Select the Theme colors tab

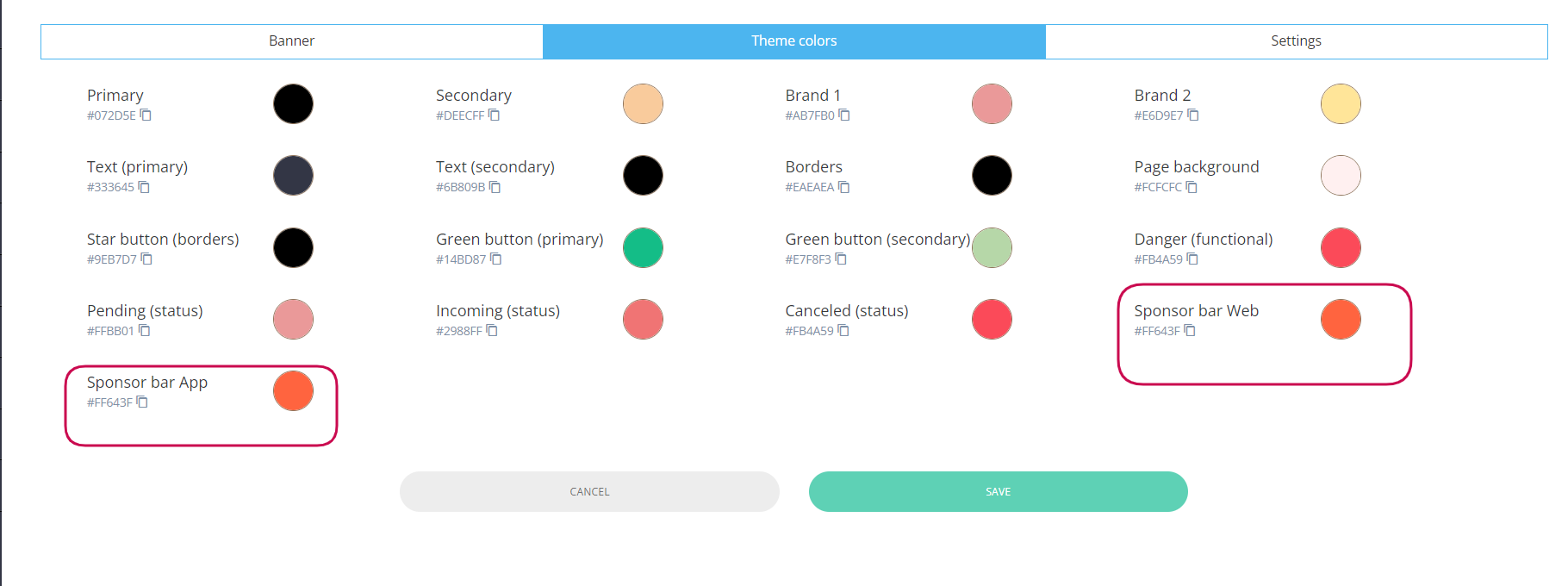point(793,41)
